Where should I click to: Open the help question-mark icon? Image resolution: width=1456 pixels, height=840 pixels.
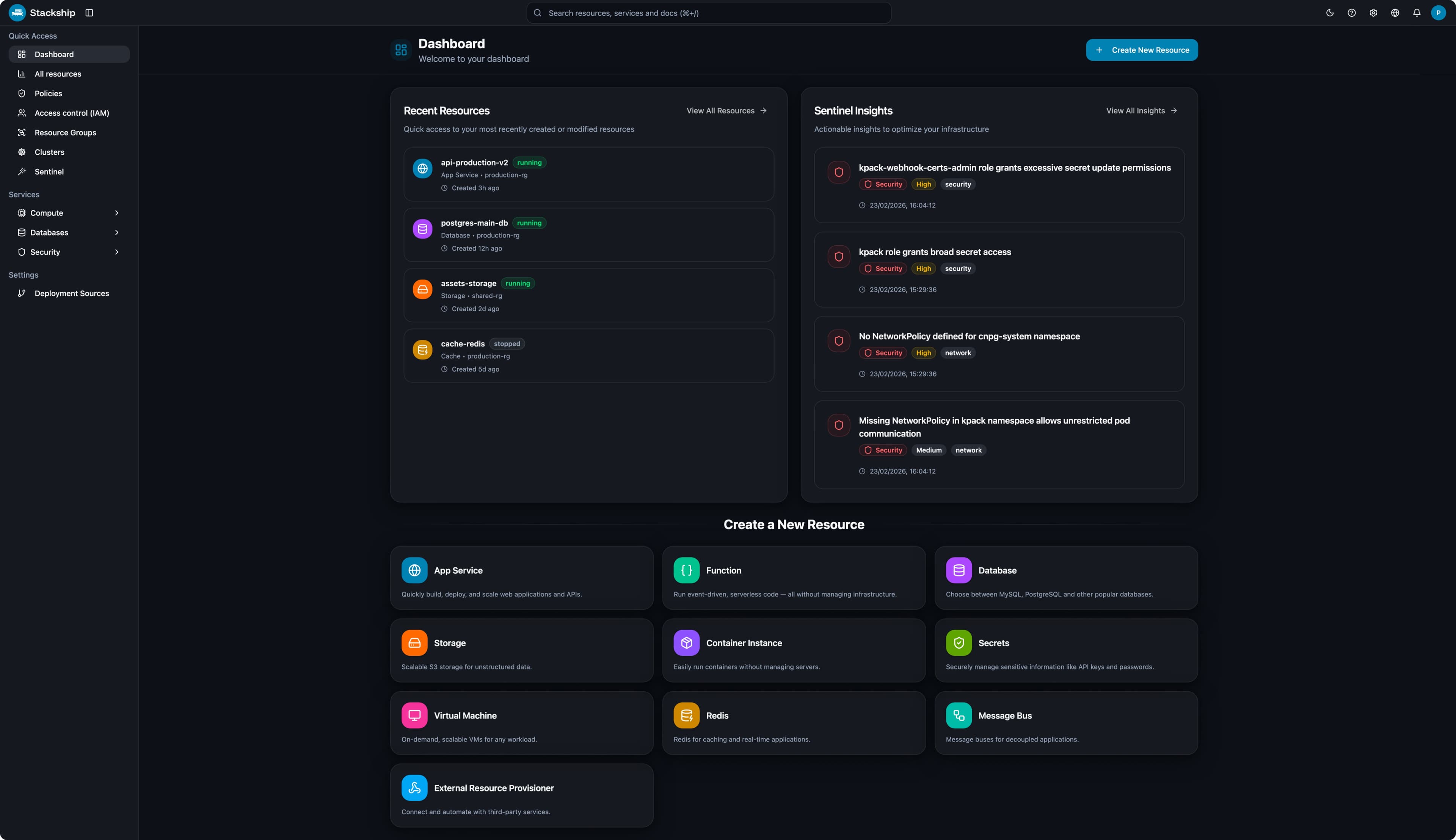1352,12
